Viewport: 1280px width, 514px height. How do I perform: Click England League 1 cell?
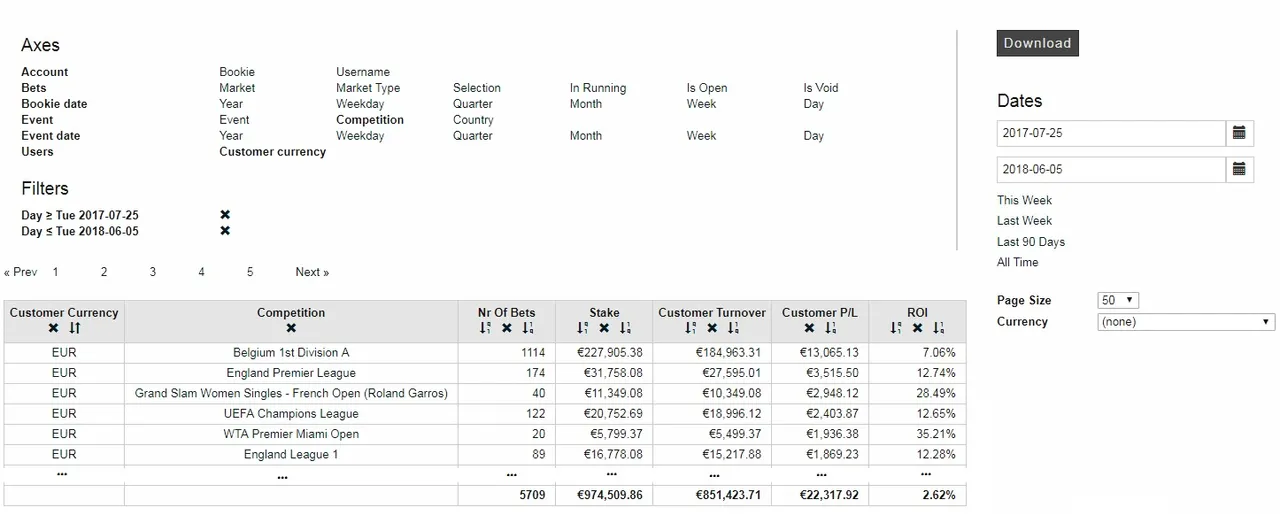point(291,454)
